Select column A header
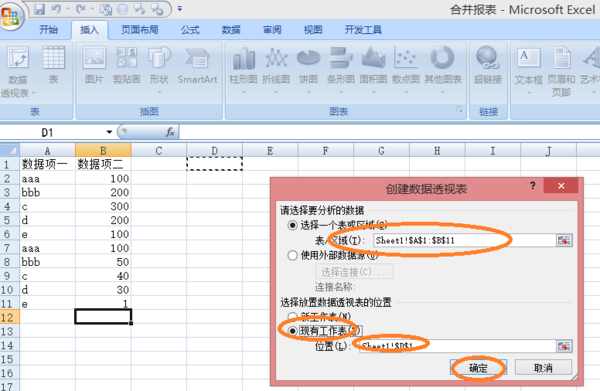This screenshot has width=600, height=391. pos(47,151)
